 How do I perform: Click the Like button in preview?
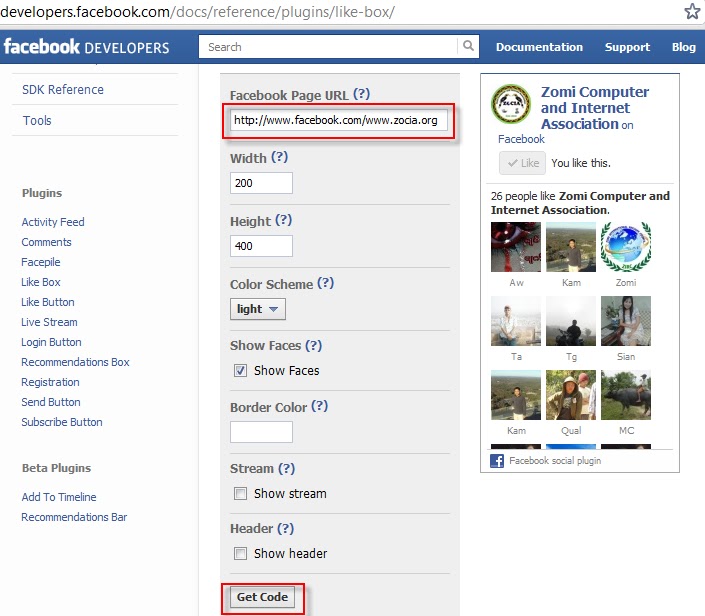[522, 163]
